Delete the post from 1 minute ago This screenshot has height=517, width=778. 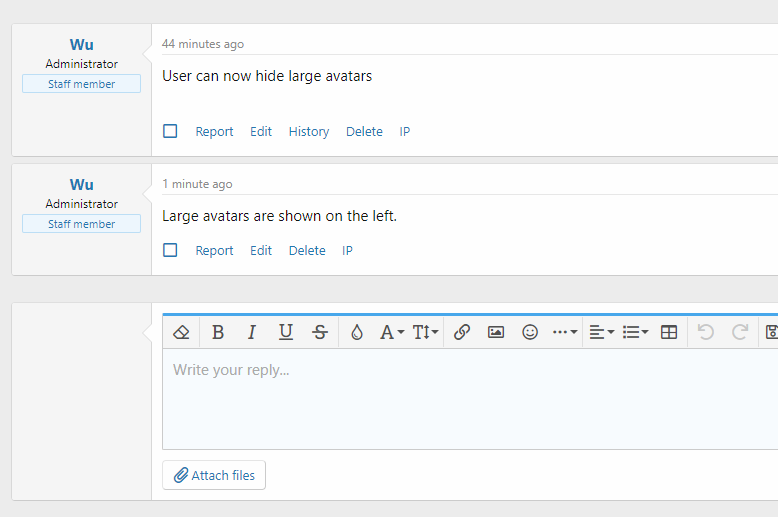click(x=307, y=251)
